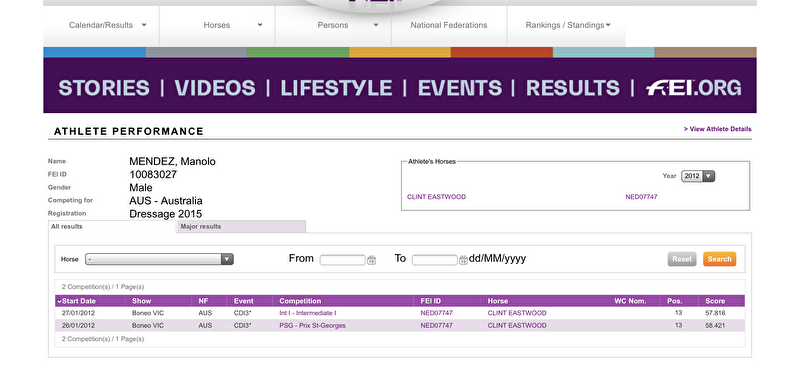The height and width of the screenshot is (369, 800).
Task: Click the Score column header
Action: (x=715, y=301)
